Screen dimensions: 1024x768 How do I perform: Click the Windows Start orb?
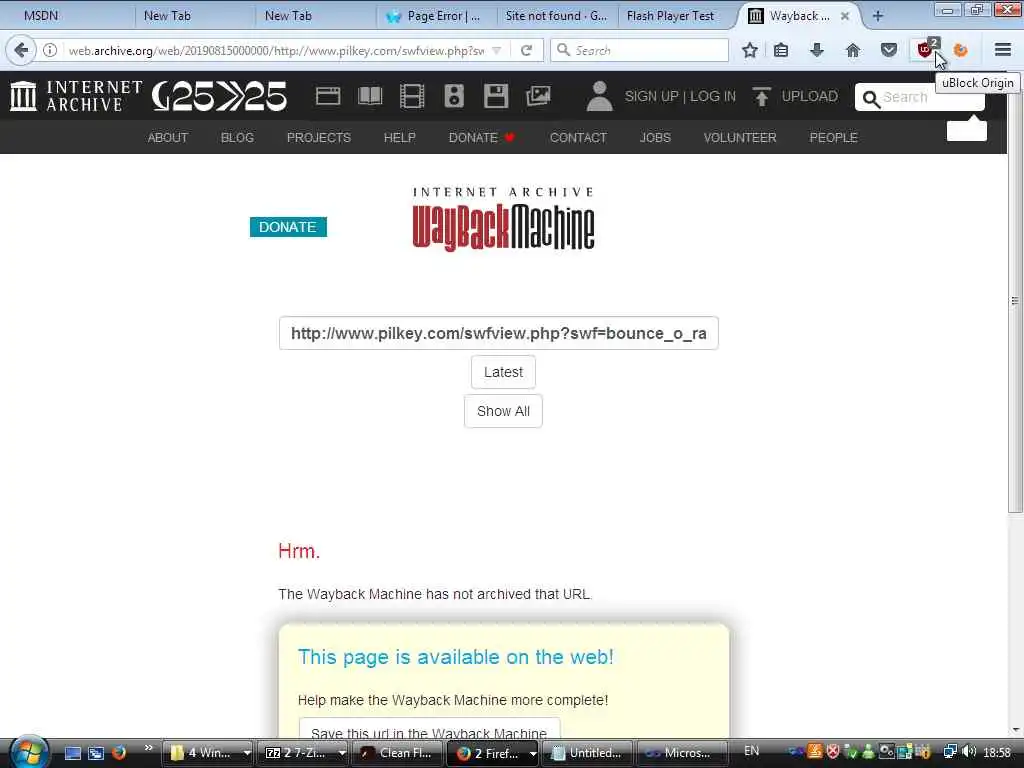pyautogui.click(x=29, y=752)
